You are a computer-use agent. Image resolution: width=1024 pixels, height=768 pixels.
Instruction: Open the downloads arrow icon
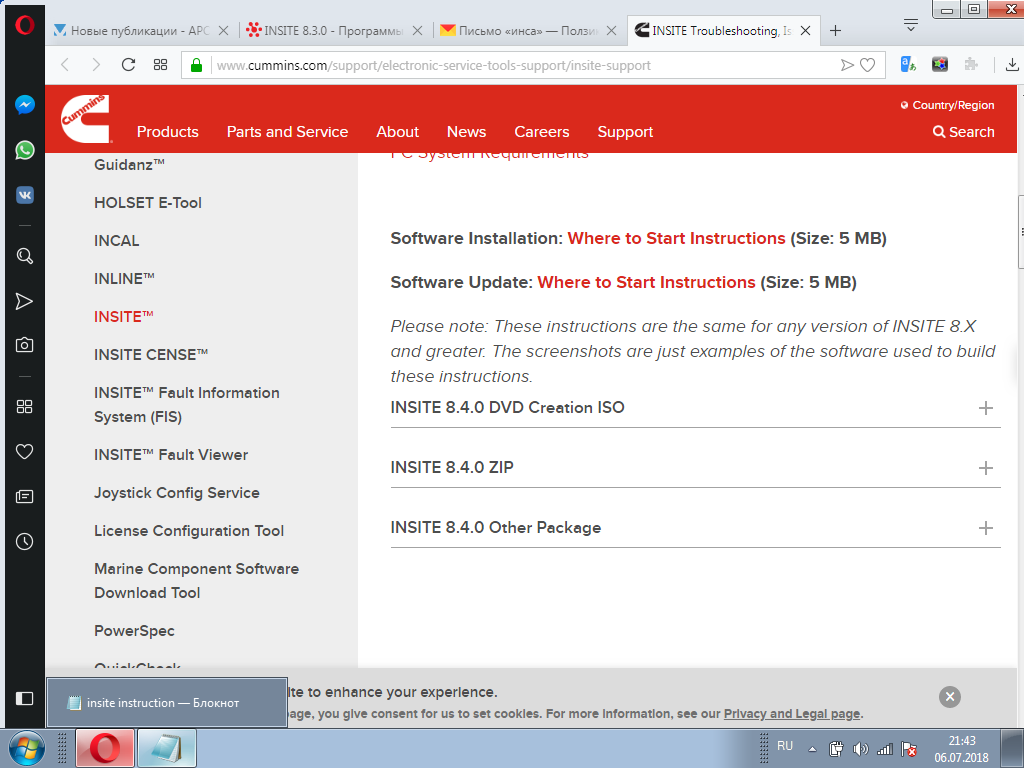[x=1012, y=64]
